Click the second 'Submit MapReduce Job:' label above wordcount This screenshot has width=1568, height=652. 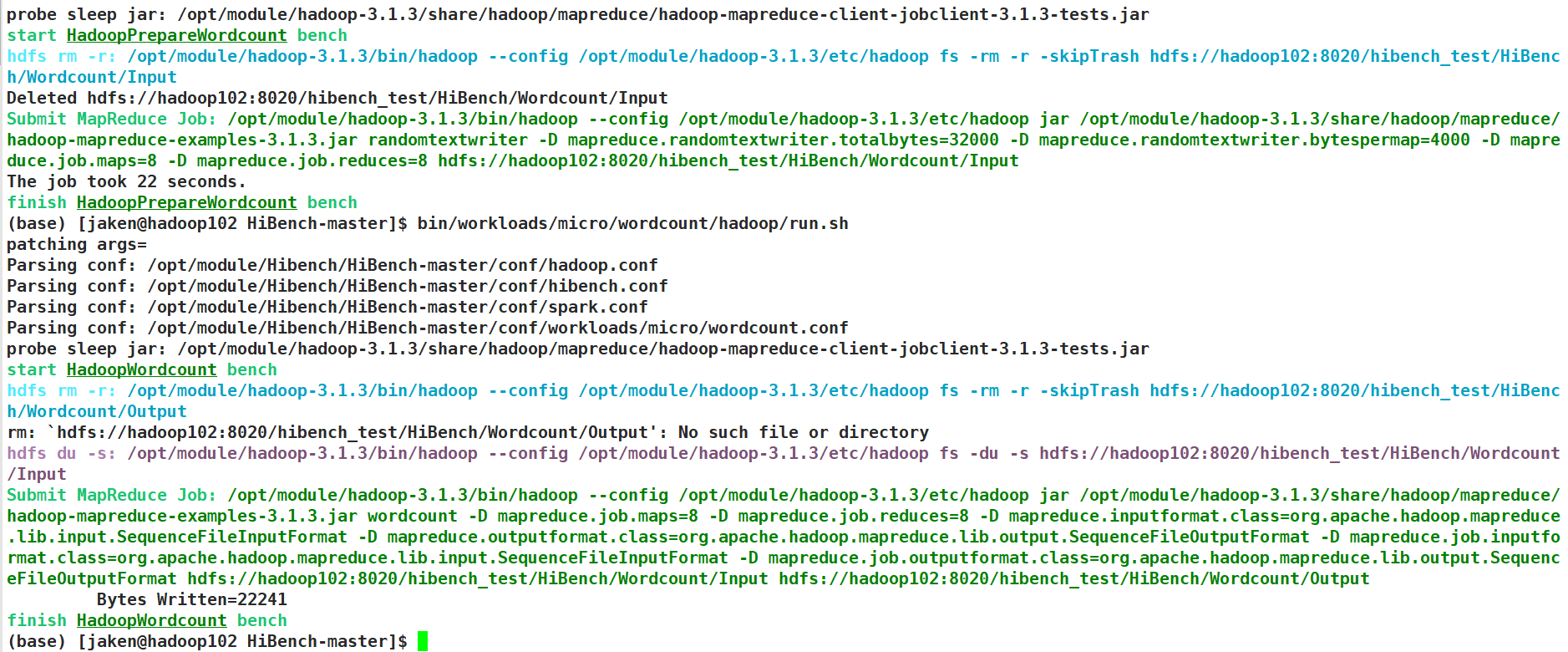click(x=112, y=495)
